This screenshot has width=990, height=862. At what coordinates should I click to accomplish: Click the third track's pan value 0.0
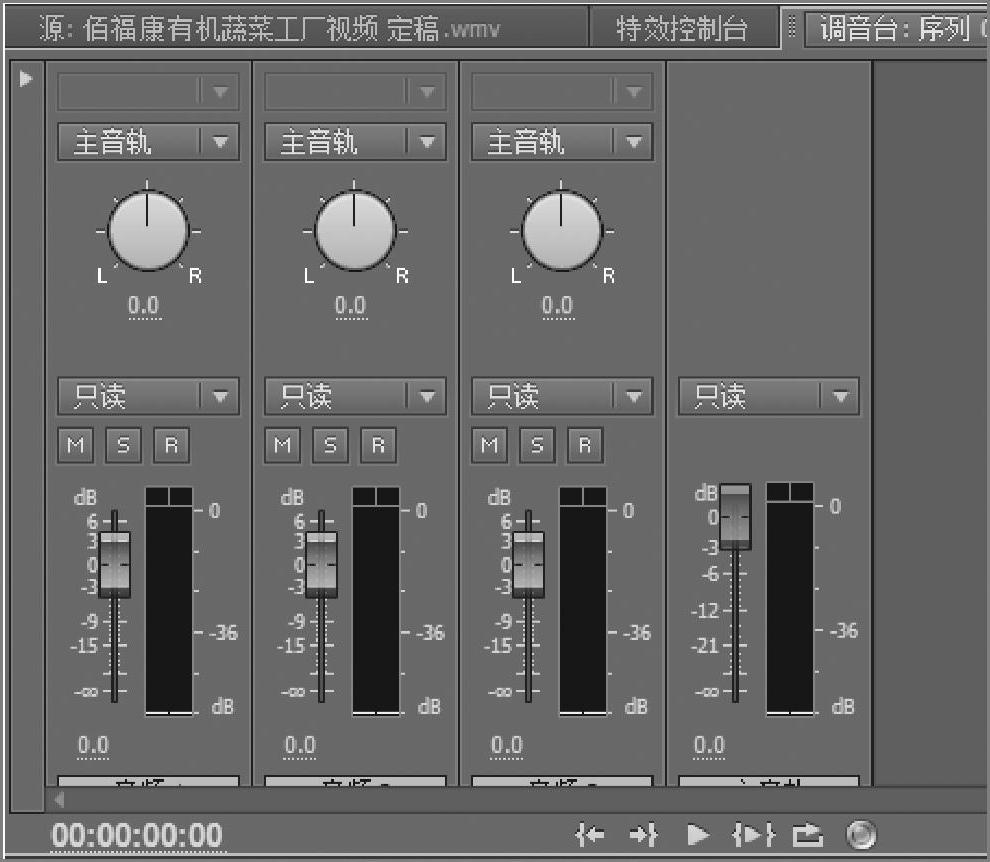click(x=558, y=306)
